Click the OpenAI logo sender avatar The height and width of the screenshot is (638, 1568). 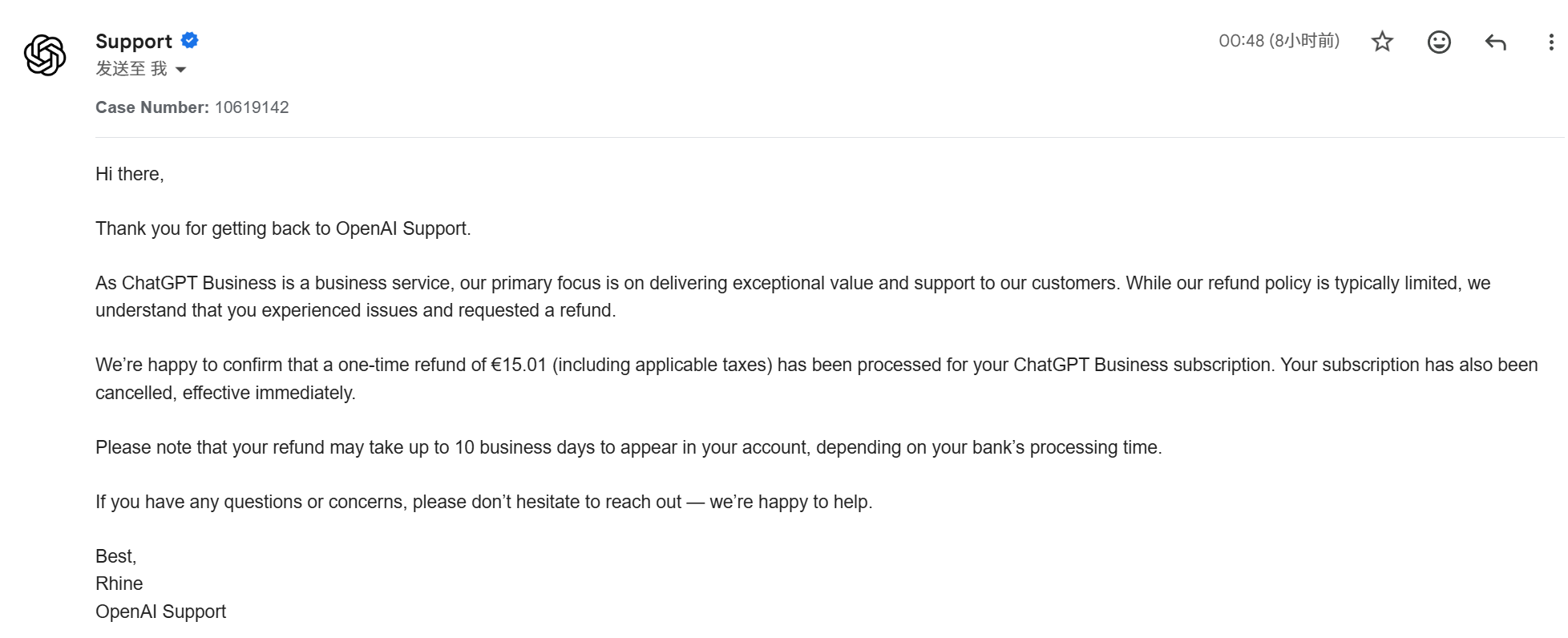45,55
